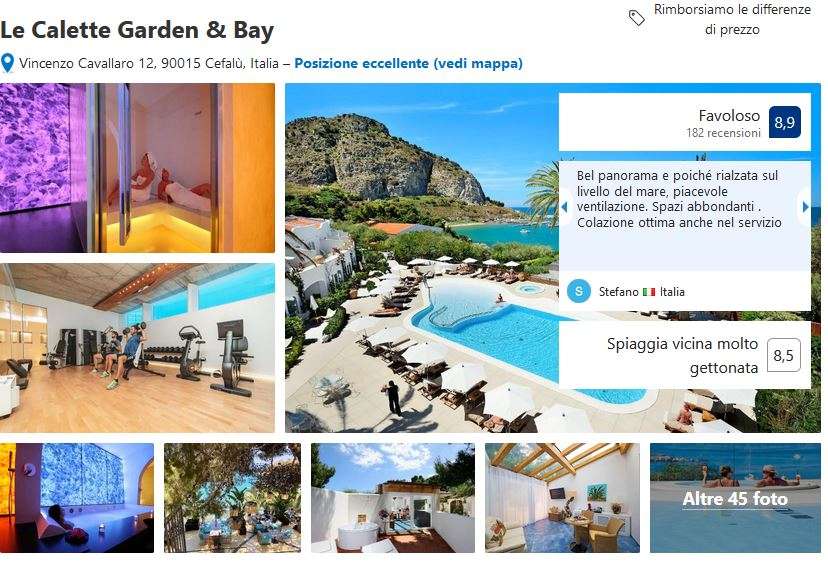Viewport: 828px width, 561px height.
Task: Open the large pool panorama photo
Action: pyautogui.click(x=422, y=258)
